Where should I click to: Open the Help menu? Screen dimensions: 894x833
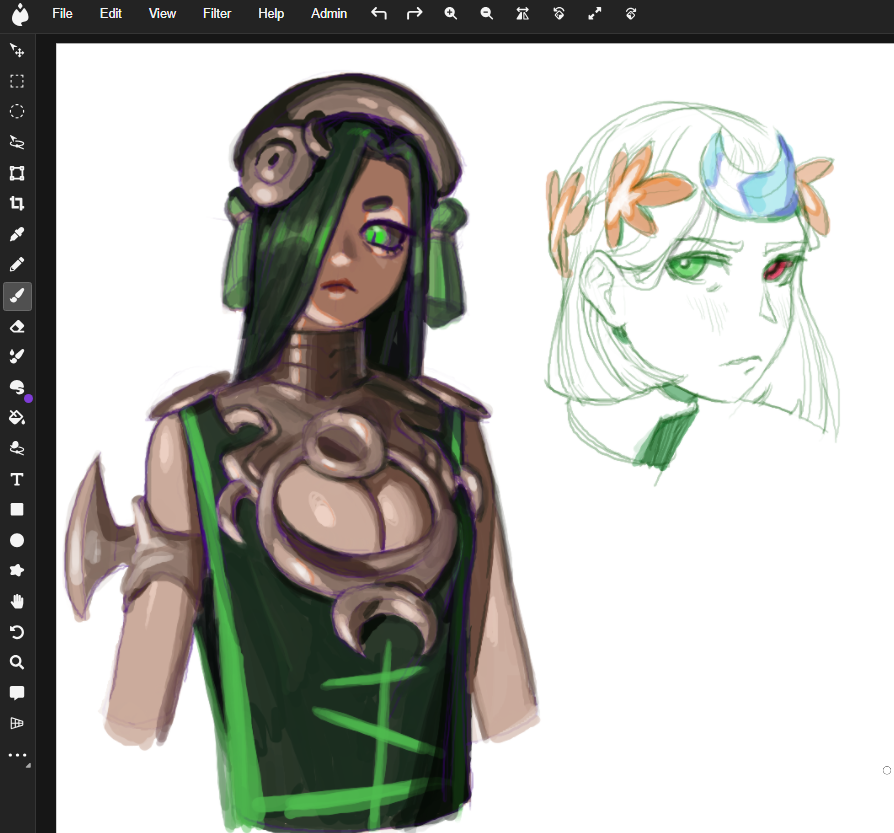pos(271,14)
